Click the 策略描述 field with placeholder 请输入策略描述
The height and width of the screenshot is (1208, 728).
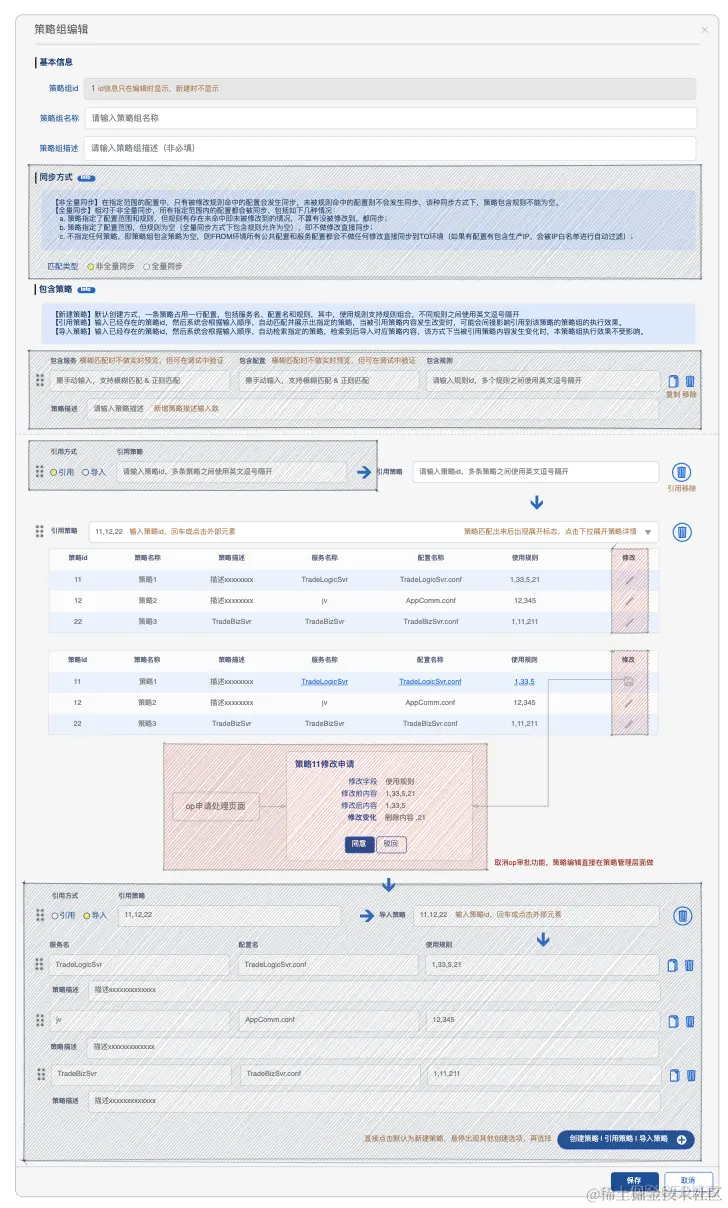[x=373, y=408]
